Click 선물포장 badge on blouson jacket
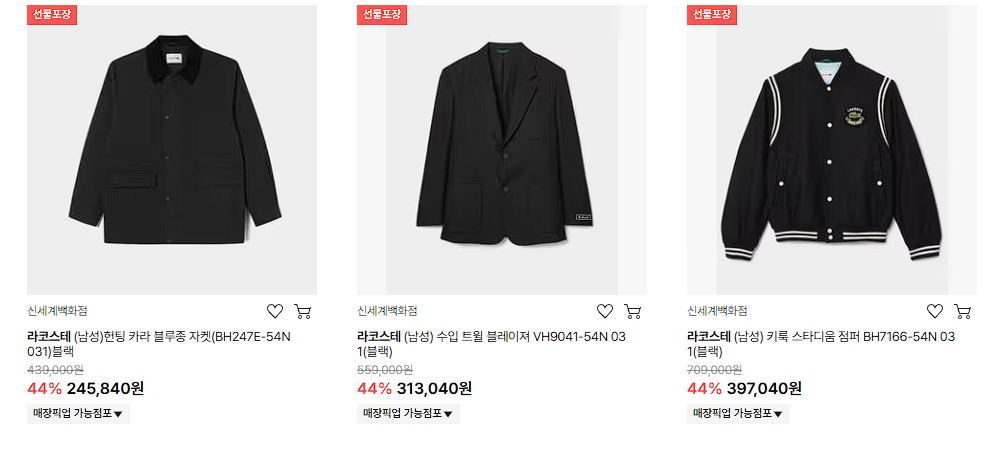Screen dimensions: 1003x452 point(52,15)
